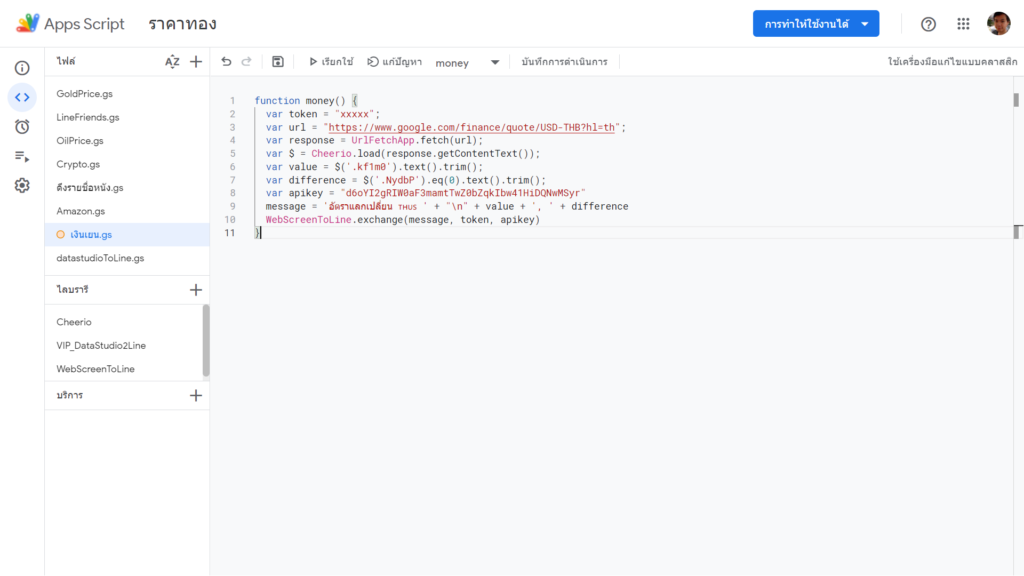The width and height of the screenshot is (1024, 576).
Task: Click the Undo arrow in toolbar
Action: click(226, 61)
